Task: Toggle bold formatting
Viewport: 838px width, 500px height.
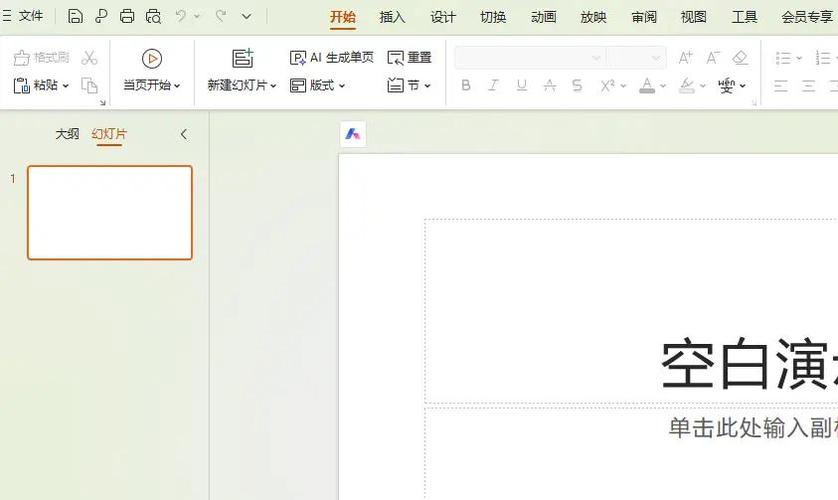Action: pyautogui.click(x=466, y=85)
